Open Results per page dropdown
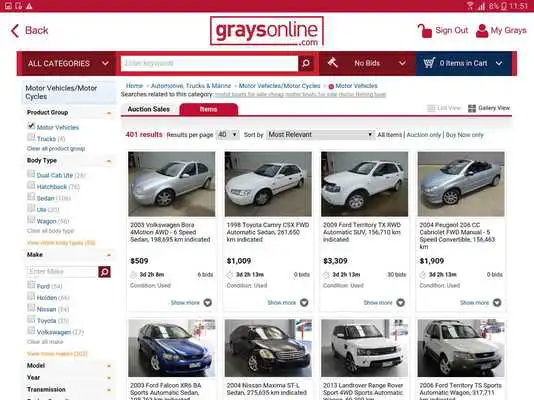The image size is (534, 400). coord(228,135)
